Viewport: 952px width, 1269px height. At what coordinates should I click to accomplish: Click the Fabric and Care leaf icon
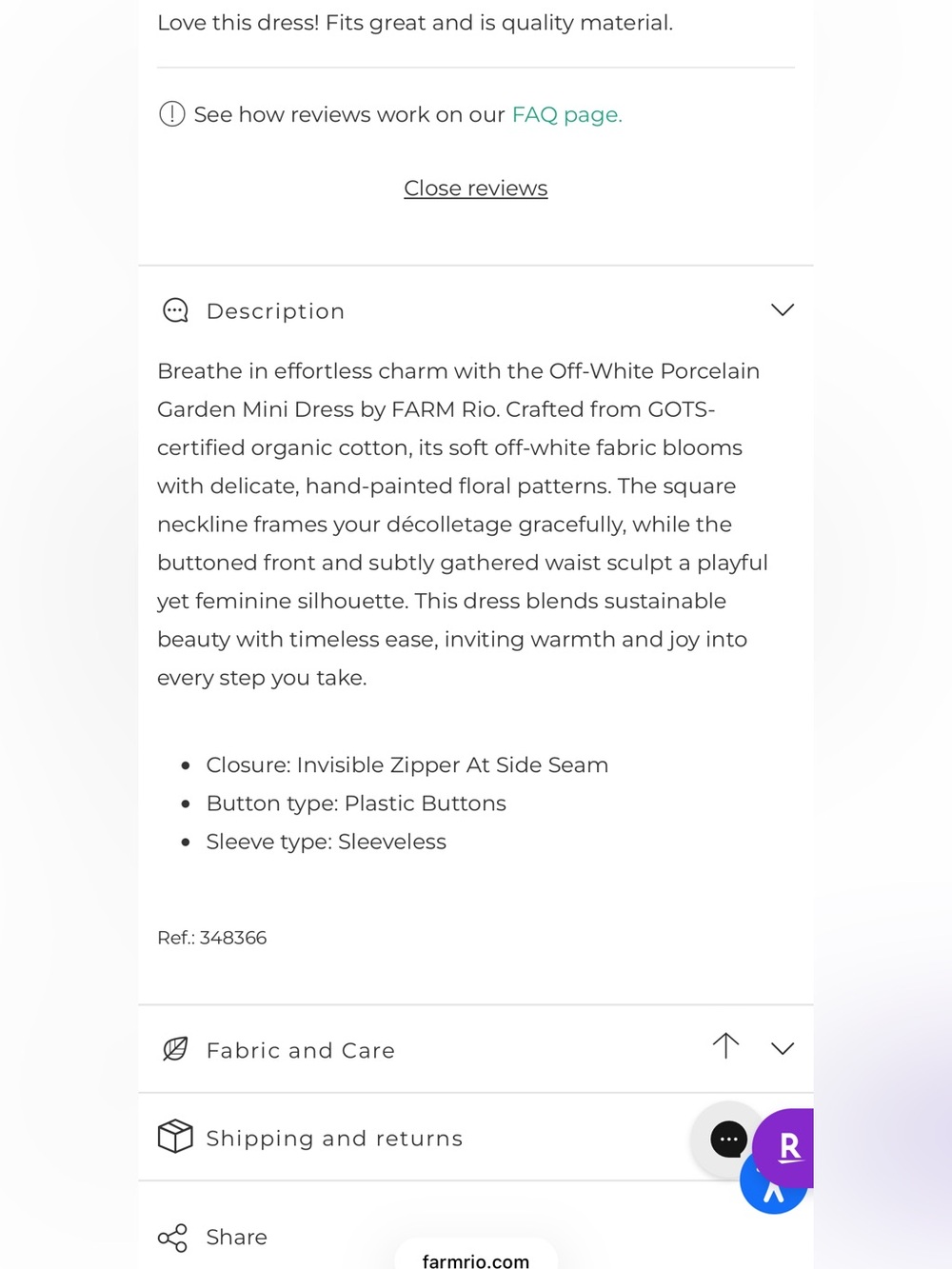175,1049
